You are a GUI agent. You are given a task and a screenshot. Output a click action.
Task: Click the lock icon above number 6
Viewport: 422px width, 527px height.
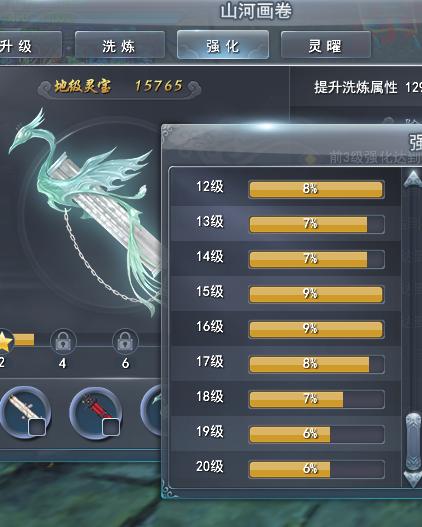pyautogui.click(x=125, y=342)
